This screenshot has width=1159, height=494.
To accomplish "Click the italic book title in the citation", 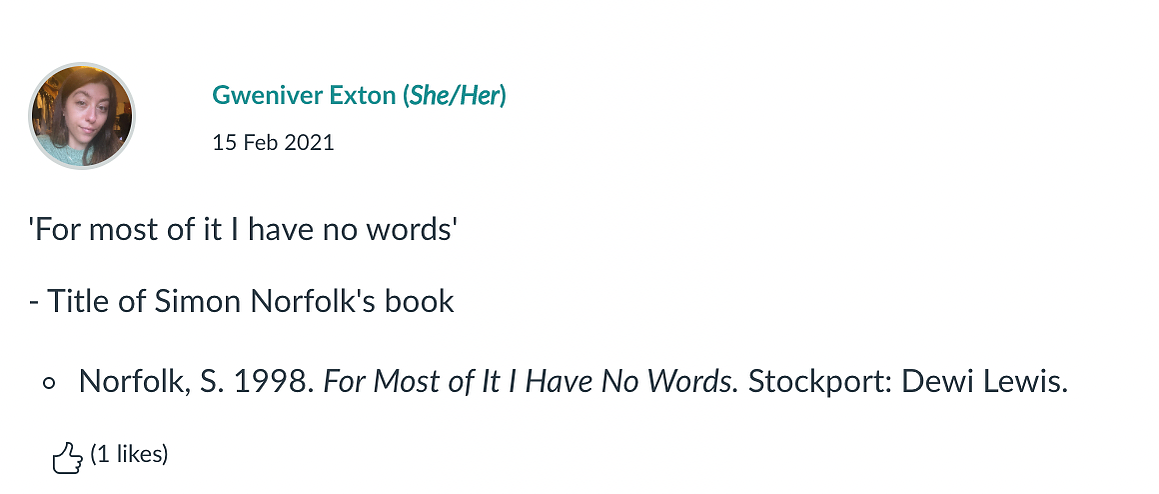I will click(531, 382).
